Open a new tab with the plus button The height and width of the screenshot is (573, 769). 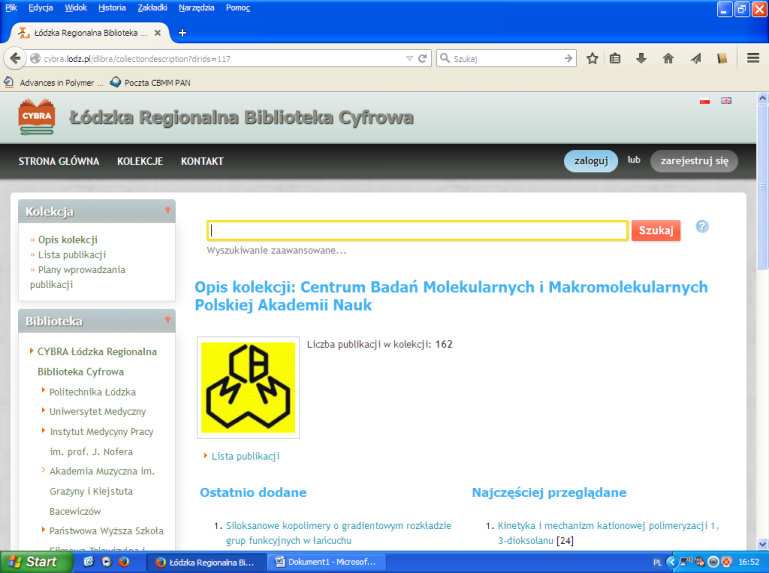(182, 33)
